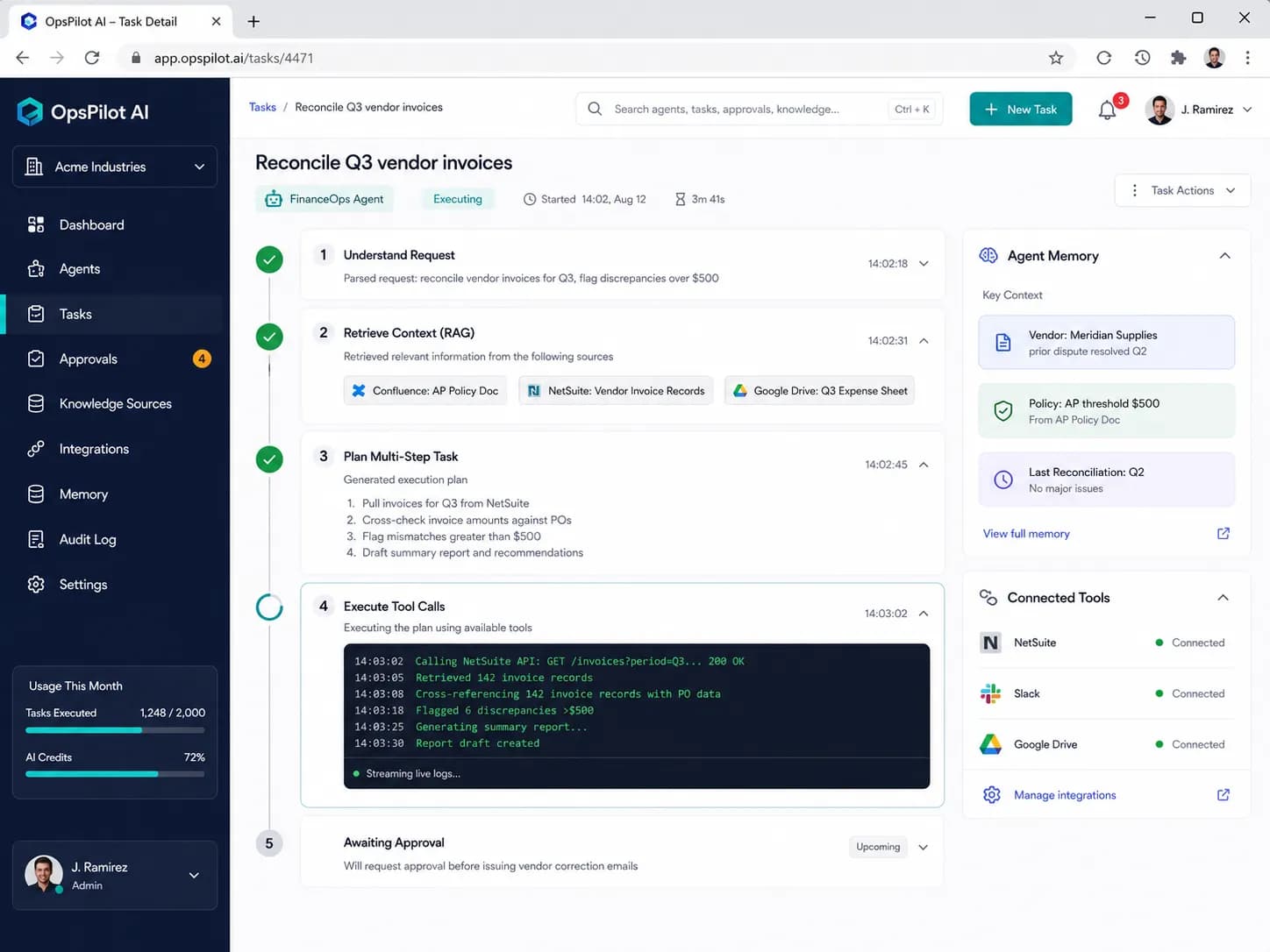Expand the Understand Request step
This screenshot has height=952, width=1270.
[x=924, y=263]
